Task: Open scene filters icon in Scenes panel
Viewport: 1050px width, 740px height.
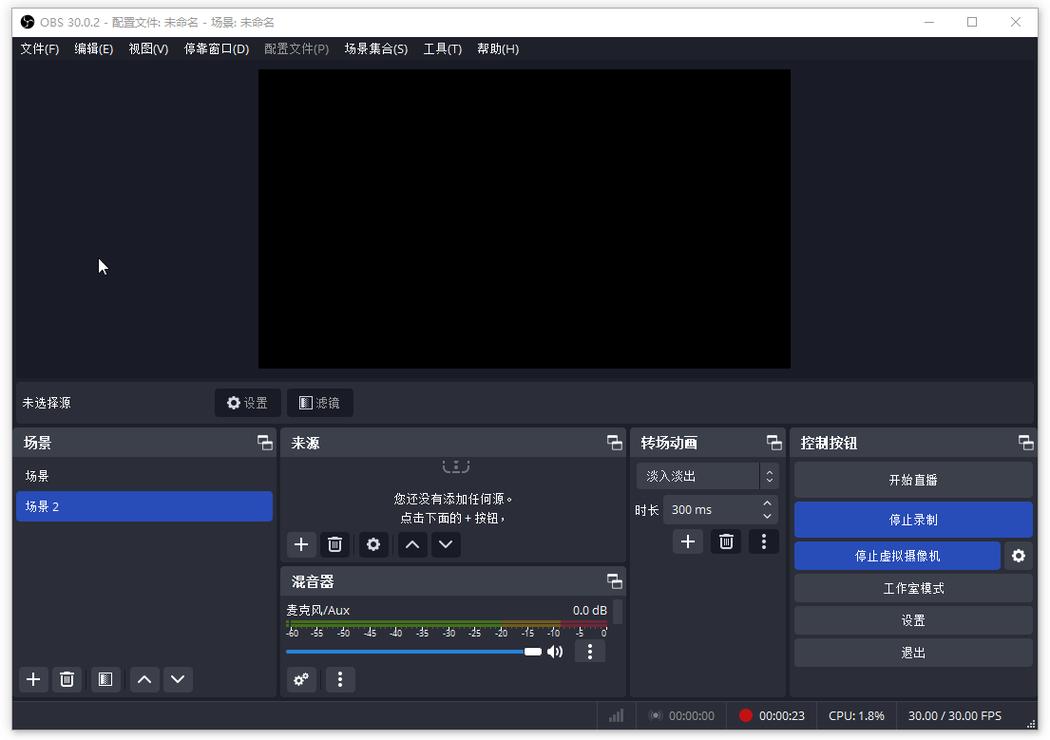Action: (105, 679)
